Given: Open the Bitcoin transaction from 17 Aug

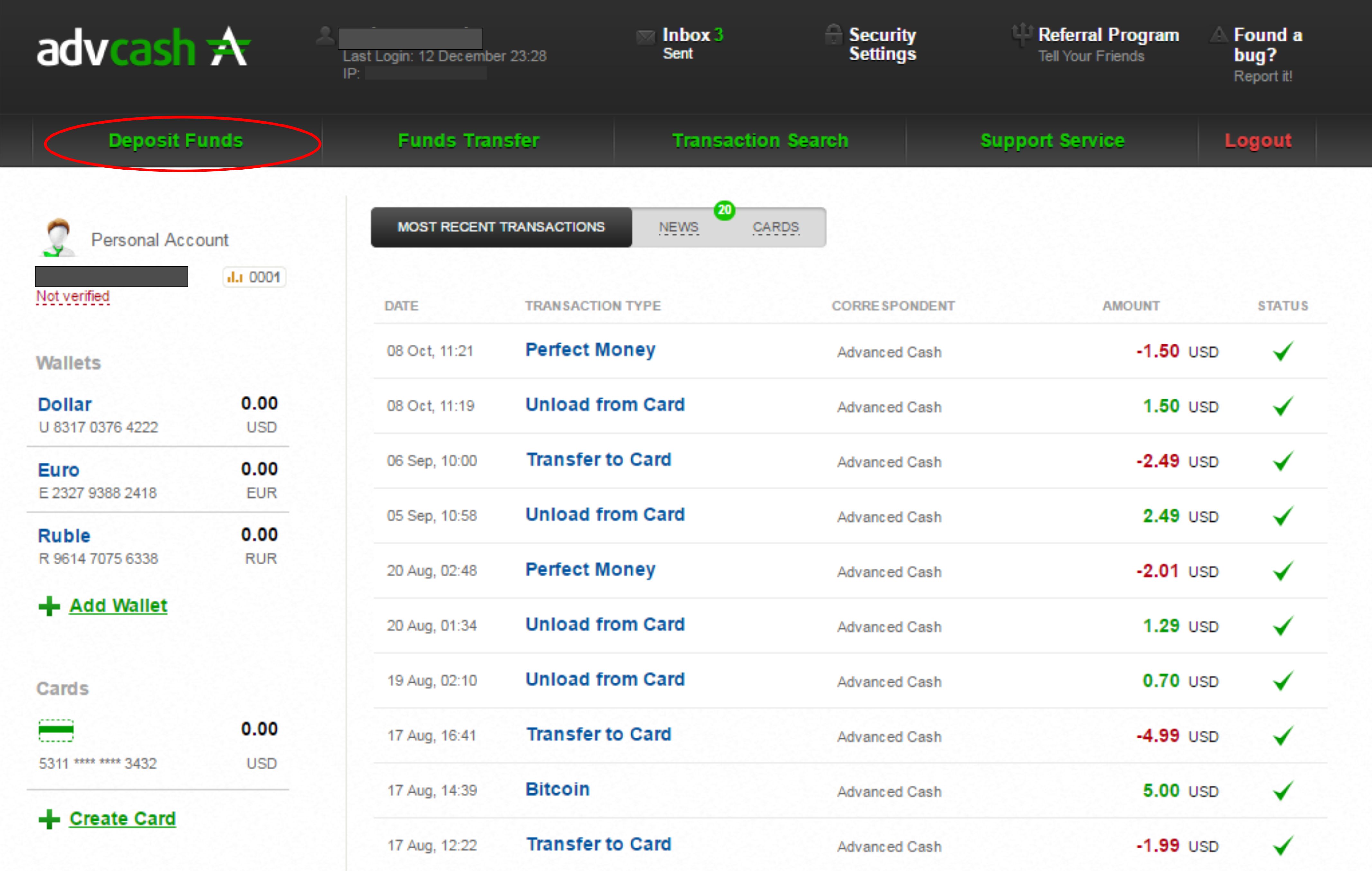Looking at the screenshot, I should click(557, 790).
